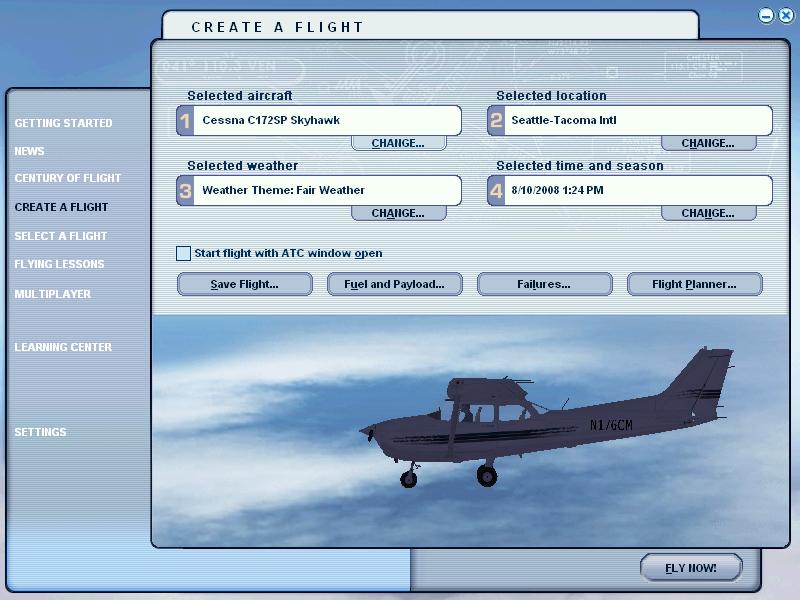This screenshot has height=600, width=800.
Task: Open Settings from the sidebar
Action: [40, 432]
